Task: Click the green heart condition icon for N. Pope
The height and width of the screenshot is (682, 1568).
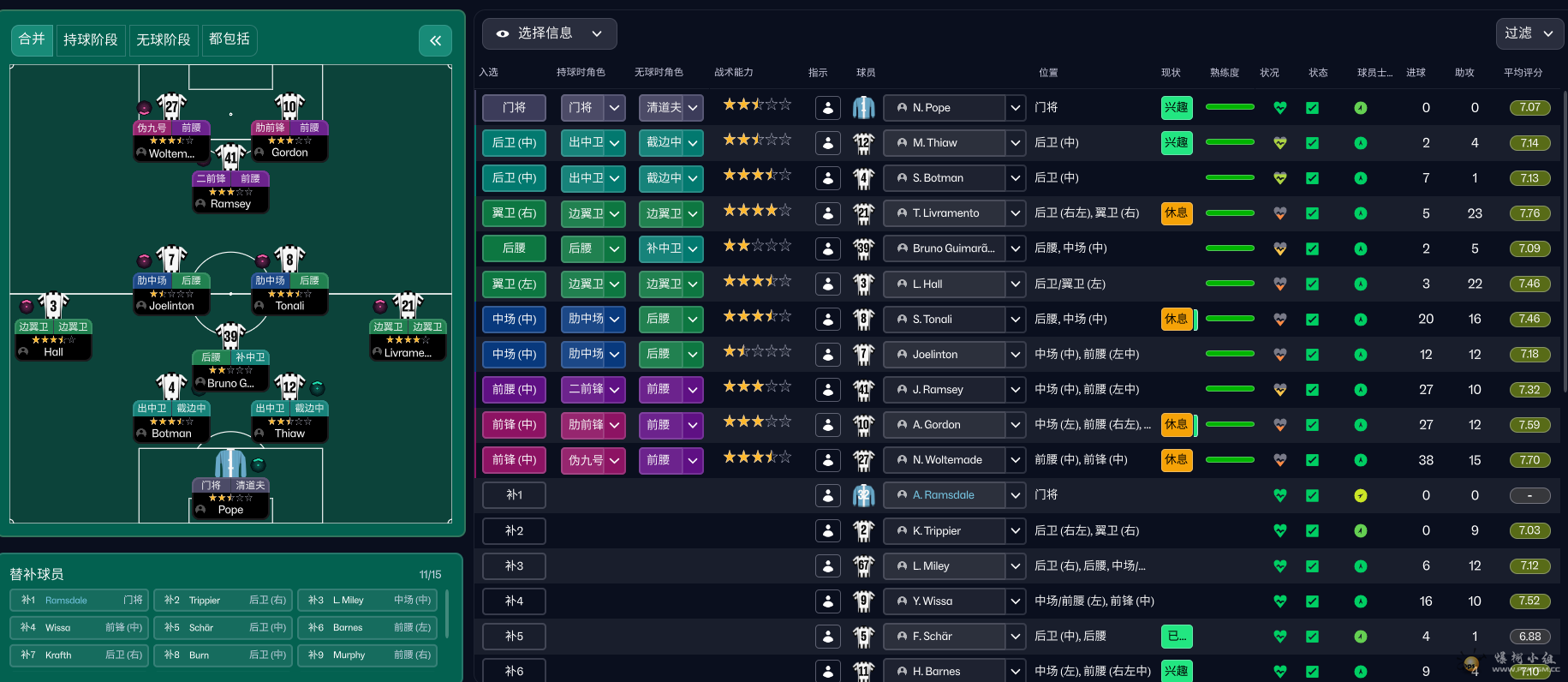Action: coord(1279,108)
